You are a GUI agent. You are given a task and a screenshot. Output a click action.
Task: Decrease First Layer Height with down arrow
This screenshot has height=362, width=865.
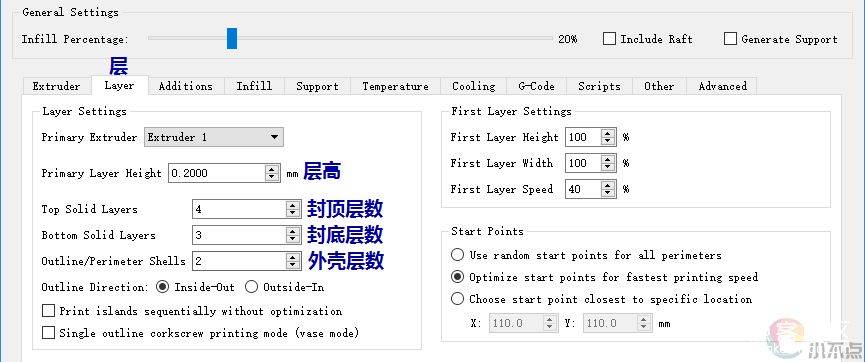pyautogui.click(x=607, y=142)
